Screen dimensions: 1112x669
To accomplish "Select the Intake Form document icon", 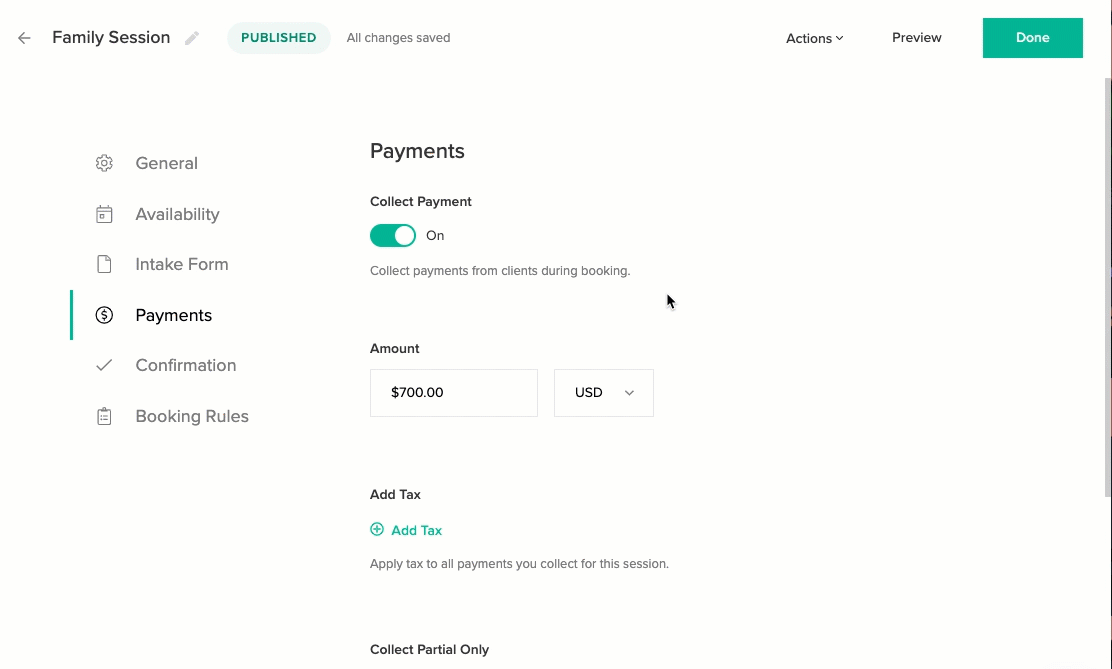I will [x=104, y=264].
